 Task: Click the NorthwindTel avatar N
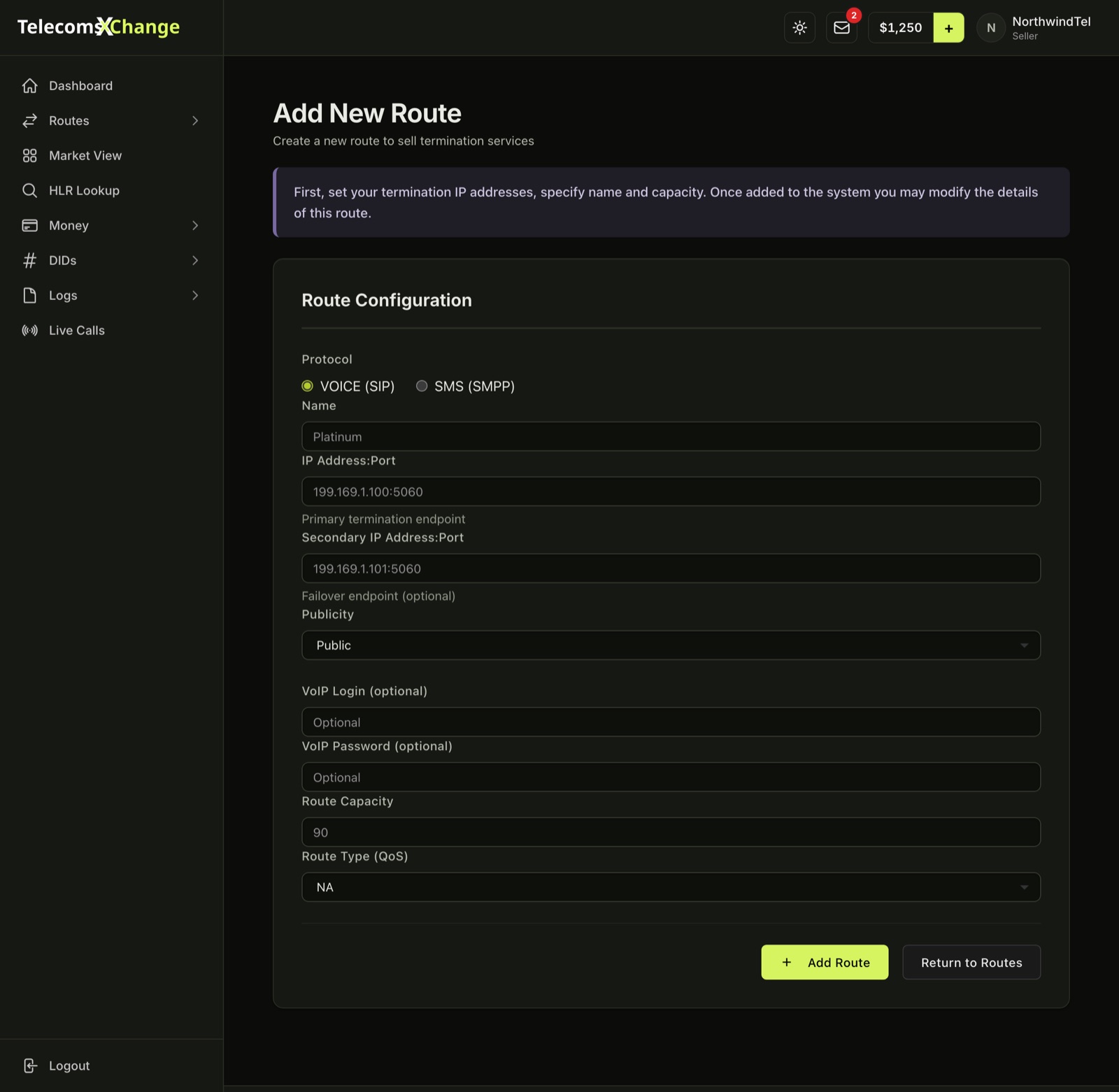(x=991, y=28)
